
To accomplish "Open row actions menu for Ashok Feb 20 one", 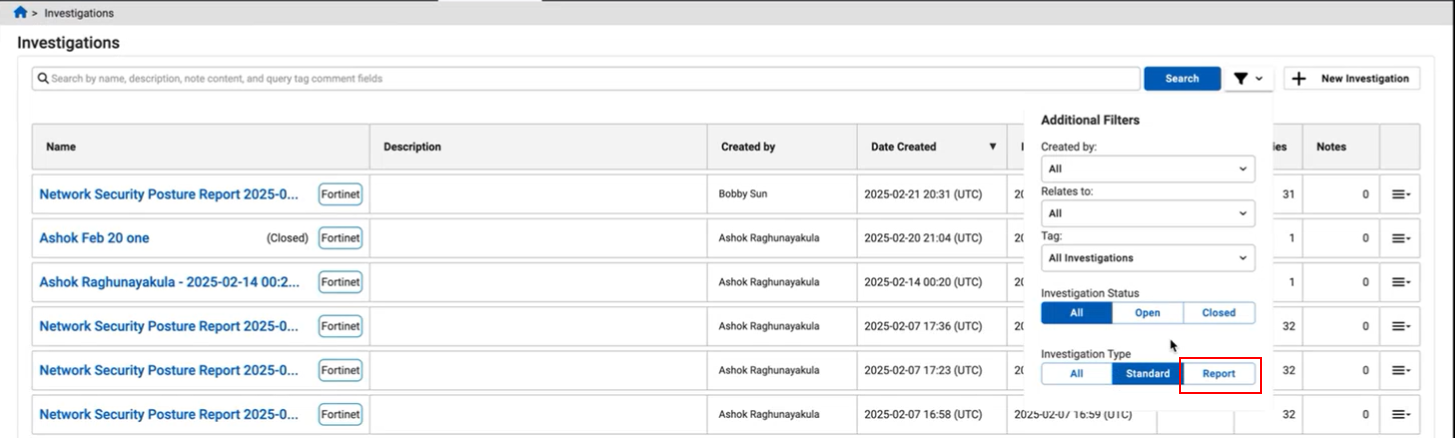I will pos(1400,239).
